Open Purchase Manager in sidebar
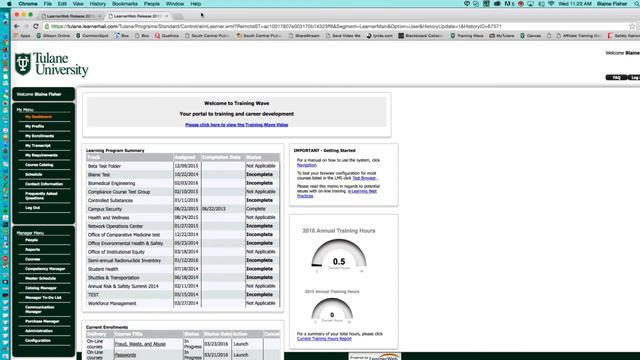 click(42, 321)
